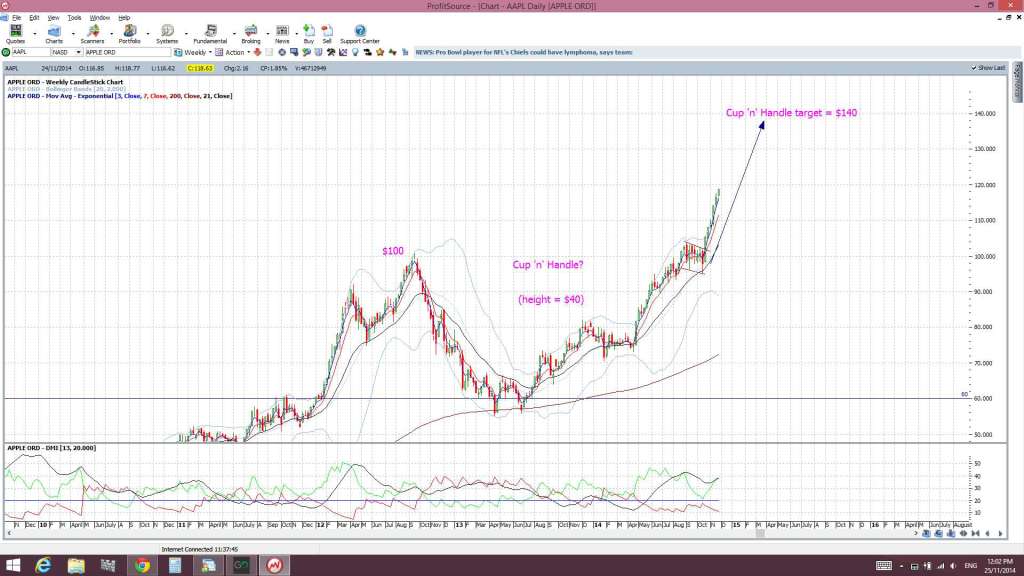Click the highlighted C:118.63 close value

tap(200, 68)
